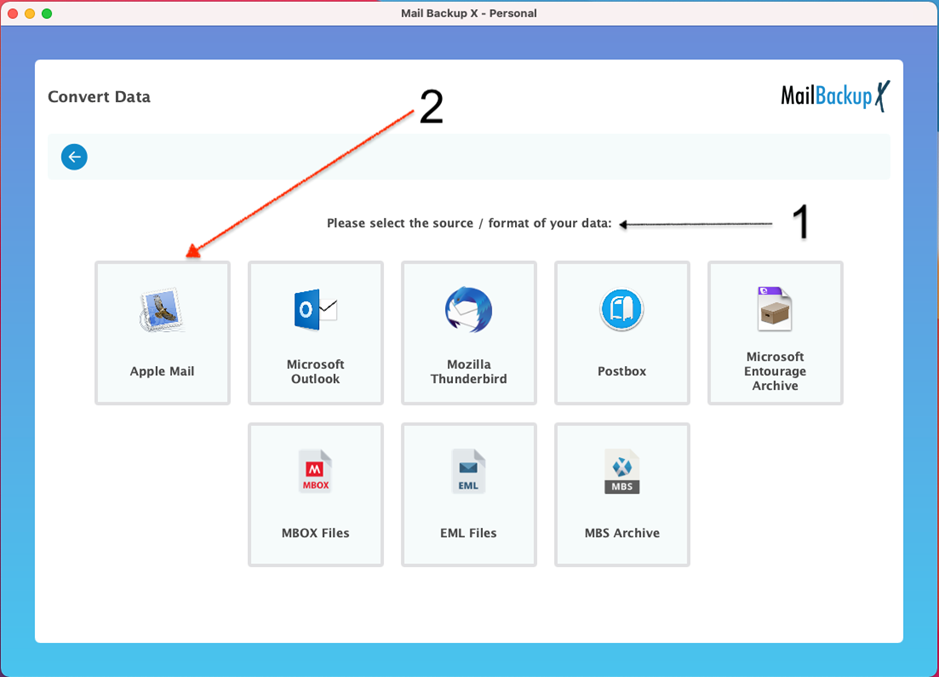The height and width of the screenshot is (677, 939).
Task: Click the 'Mozilla Thunderbird' label
Action: point(469,371)
